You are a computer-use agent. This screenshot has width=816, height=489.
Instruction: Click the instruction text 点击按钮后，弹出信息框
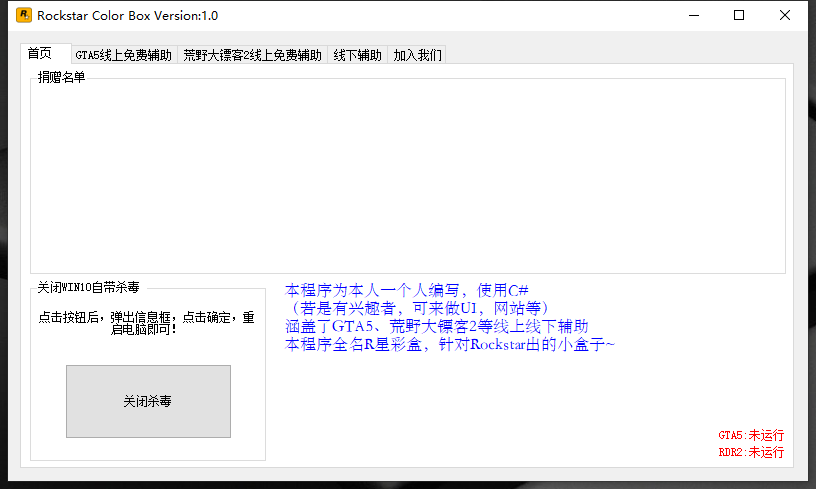click(x=105, y=317)
